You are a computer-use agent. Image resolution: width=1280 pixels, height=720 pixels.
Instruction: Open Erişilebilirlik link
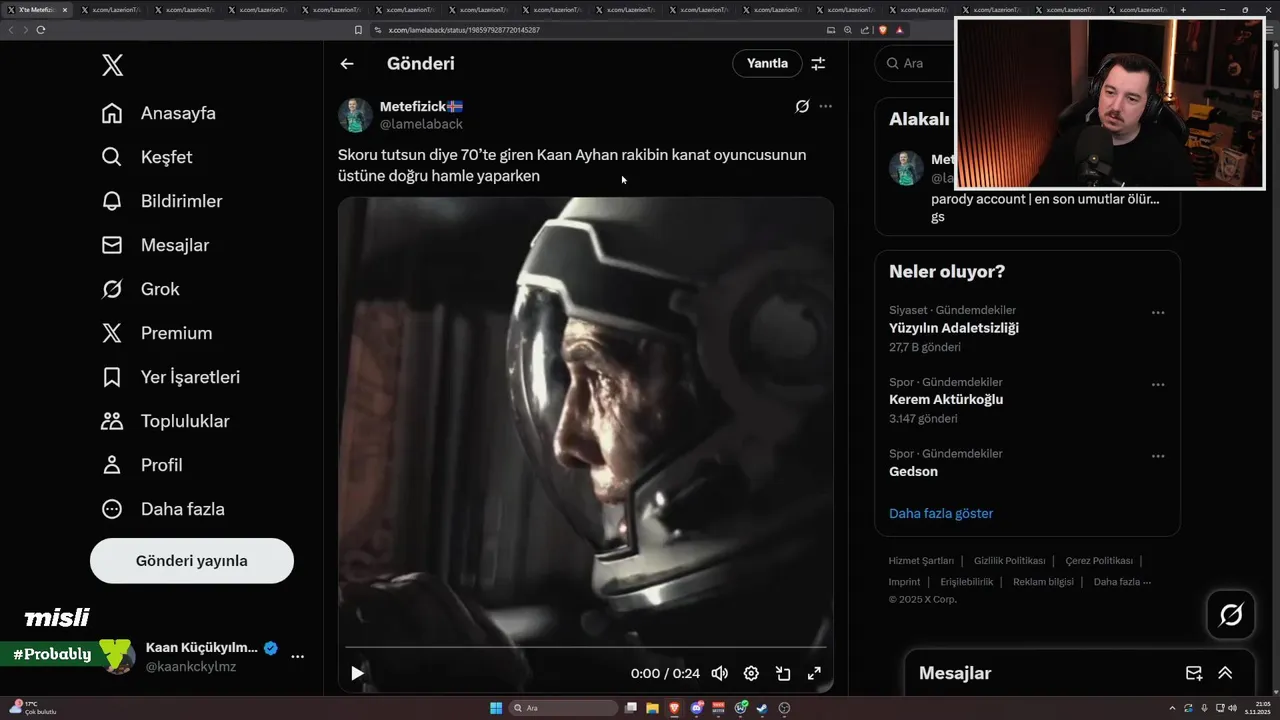tap(966, 582)
